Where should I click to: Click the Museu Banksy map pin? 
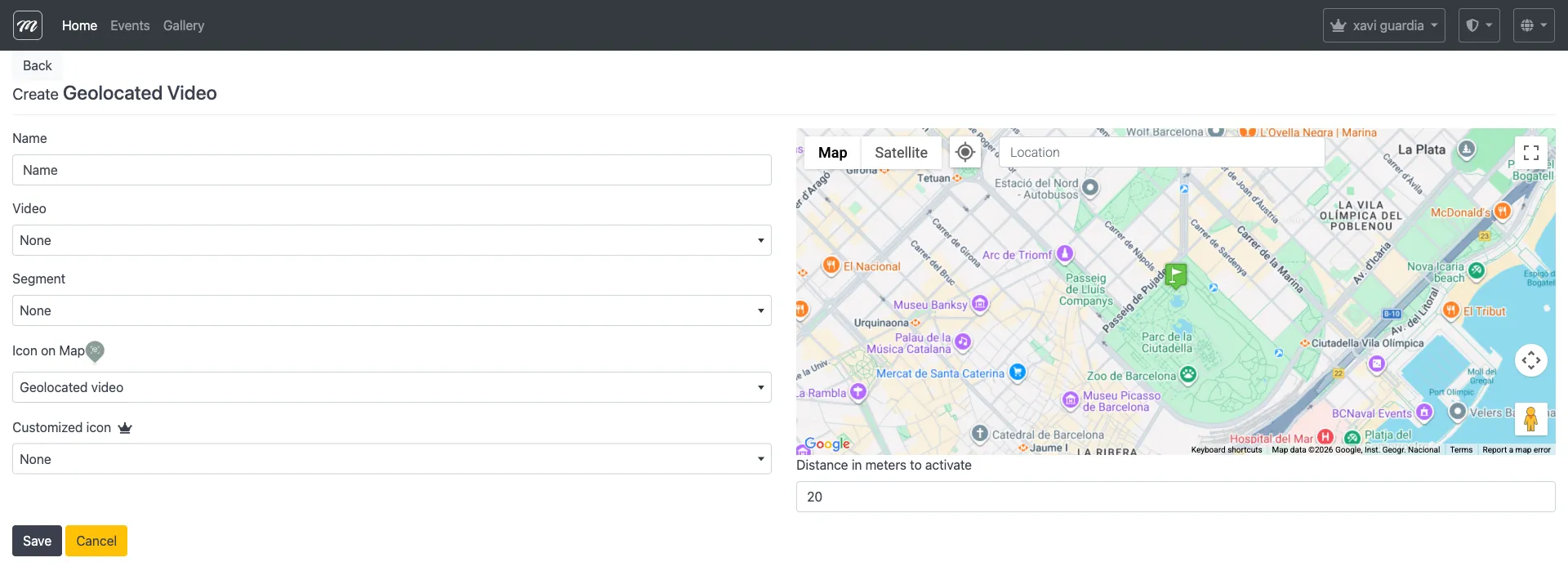pos(980,304)
